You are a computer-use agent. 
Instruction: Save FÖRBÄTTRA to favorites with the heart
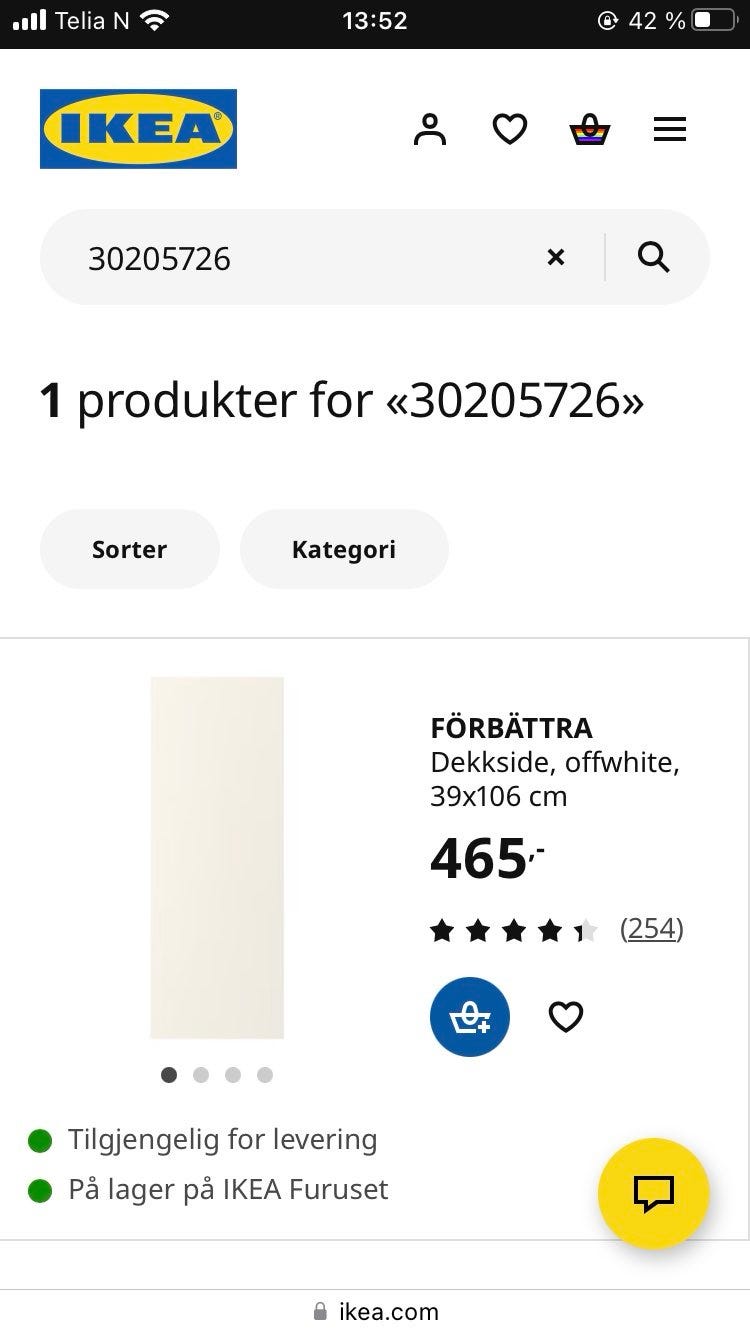pyautogui.click(x=566, y=1017)
